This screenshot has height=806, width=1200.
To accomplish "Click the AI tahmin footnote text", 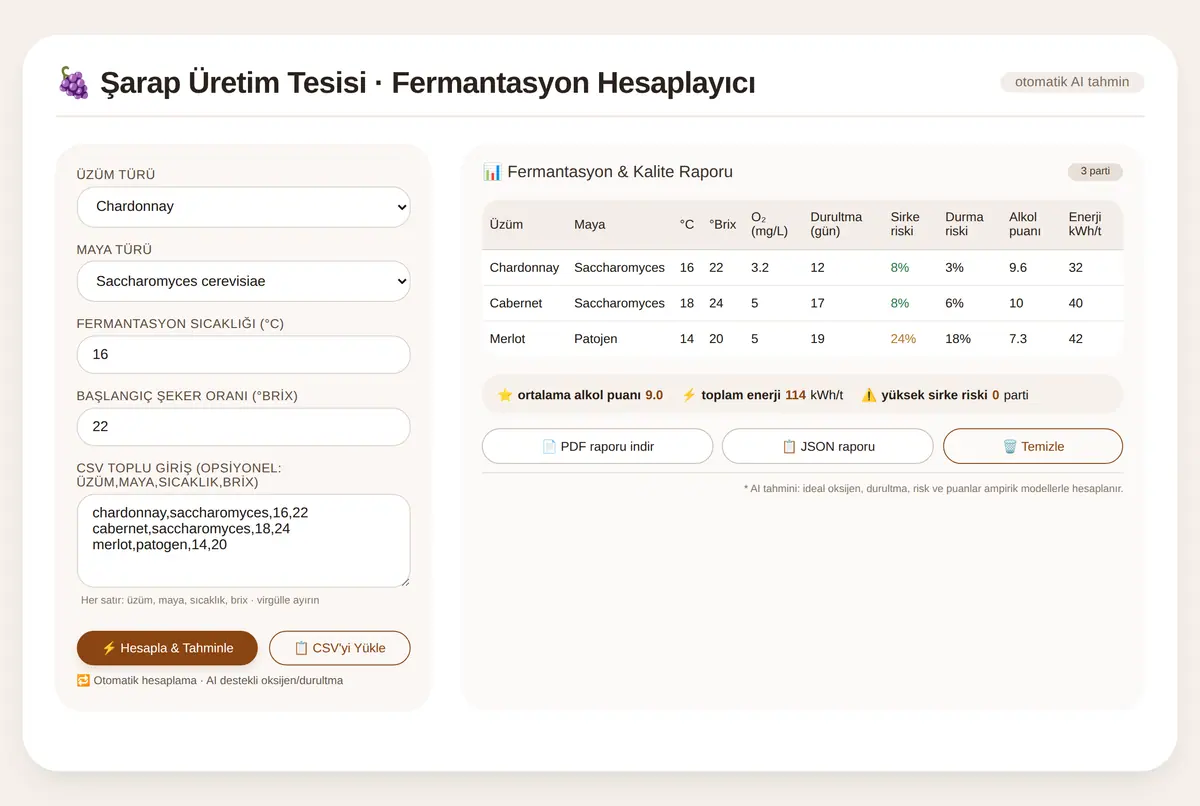I will 933,489.
